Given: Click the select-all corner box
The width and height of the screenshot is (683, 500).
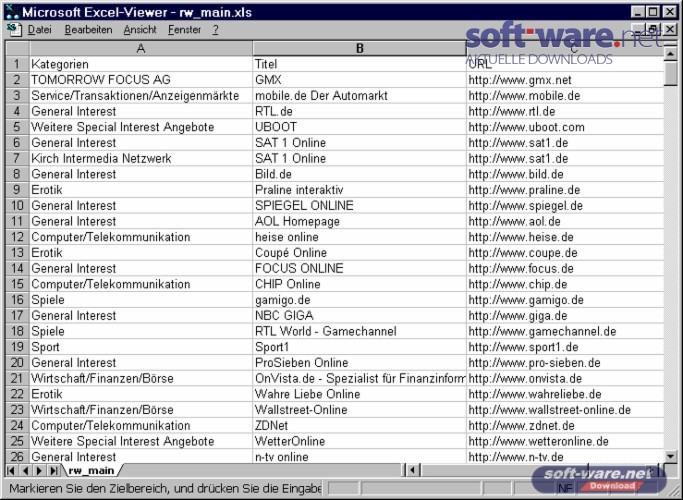Looking at the screenshot, I should 17,48.
